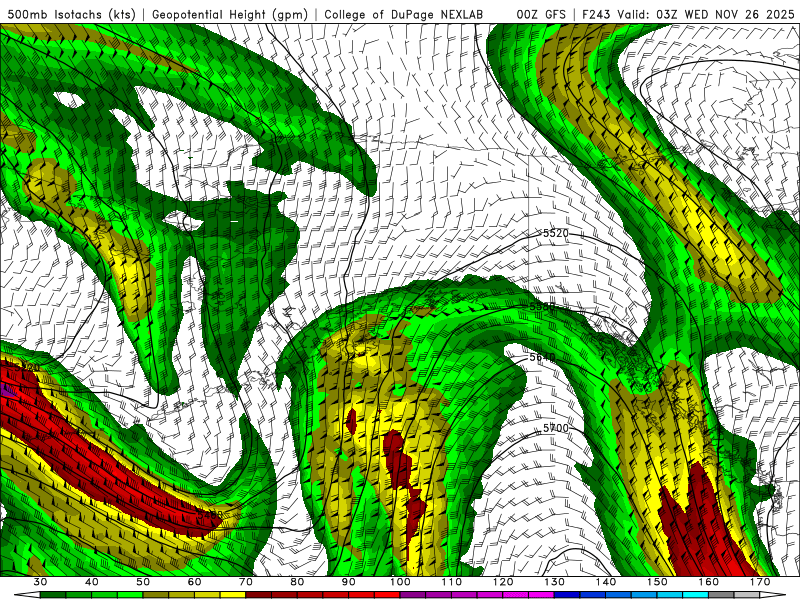This screenshot has height=600, width=800.
Task: Click the dark blue swatch just right of 130
Action: [x=567, y=595]
